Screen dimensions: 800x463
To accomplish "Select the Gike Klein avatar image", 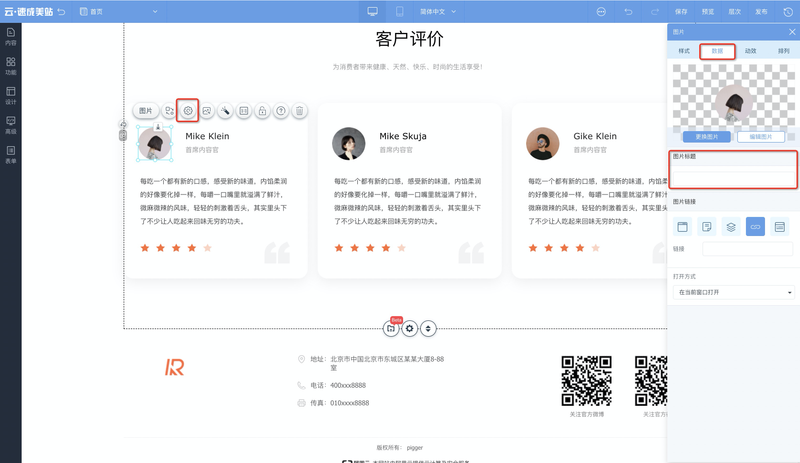I will [x=542, y=143].
